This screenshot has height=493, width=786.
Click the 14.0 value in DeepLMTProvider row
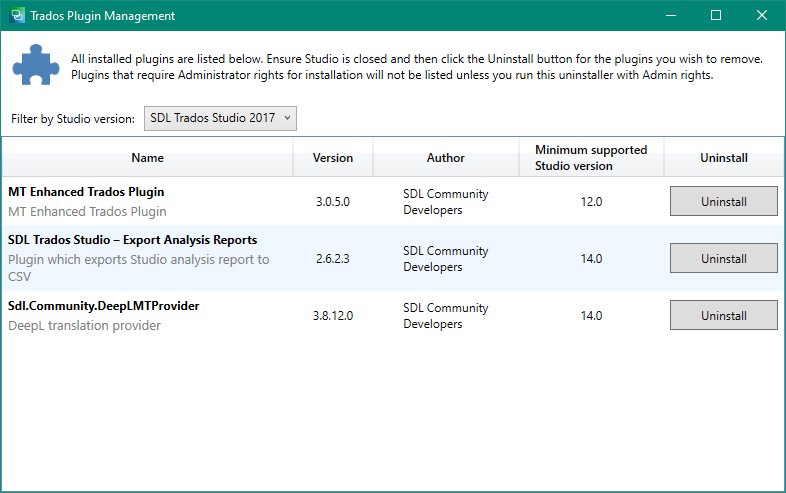pos(591,315)
